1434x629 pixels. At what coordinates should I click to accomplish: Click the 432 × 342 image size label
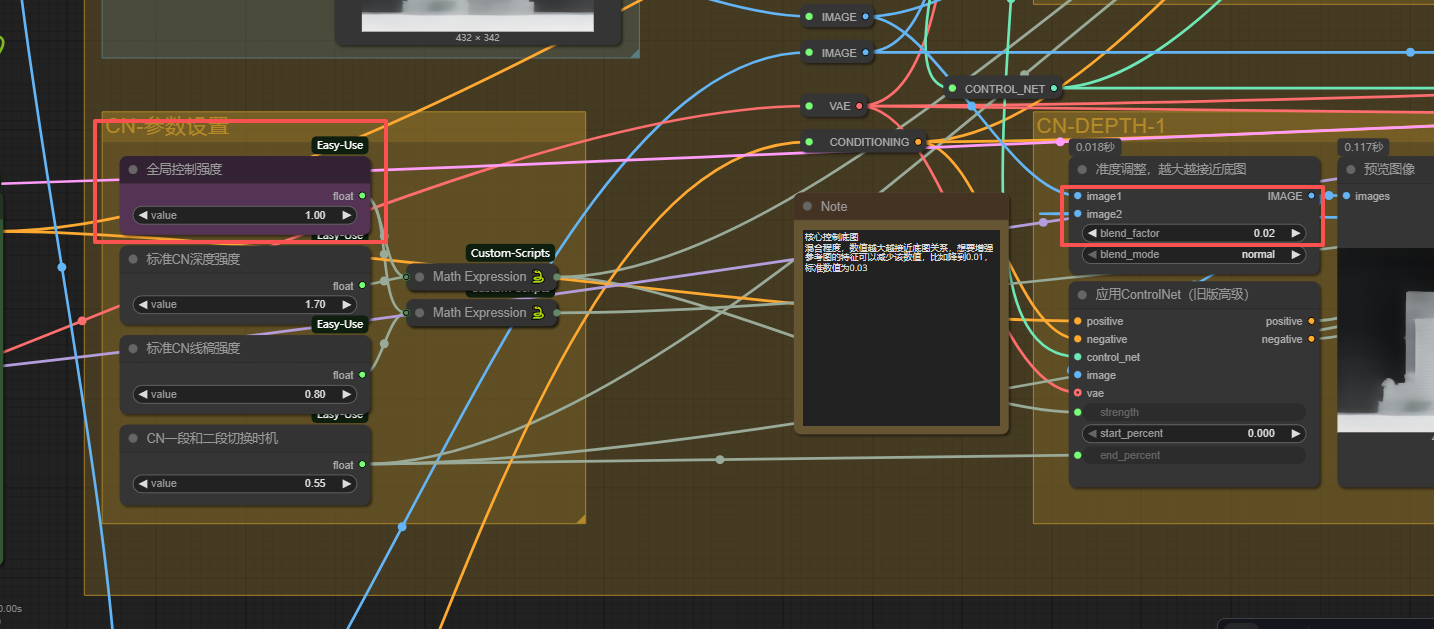click(478, 38)
